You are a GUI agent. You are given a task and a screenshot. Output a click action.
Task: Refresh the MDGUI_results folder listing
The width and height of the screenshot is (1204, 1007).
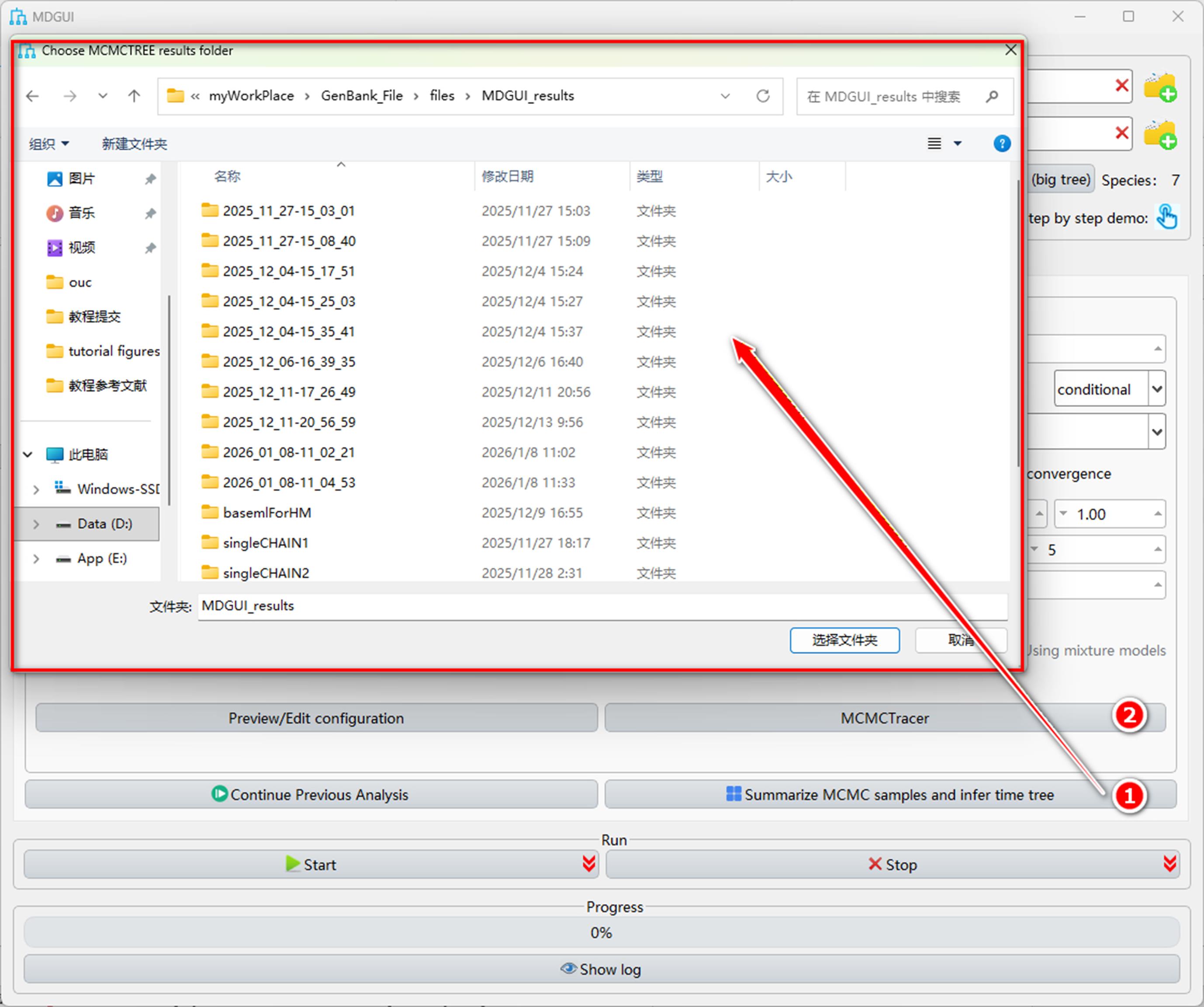762,97
